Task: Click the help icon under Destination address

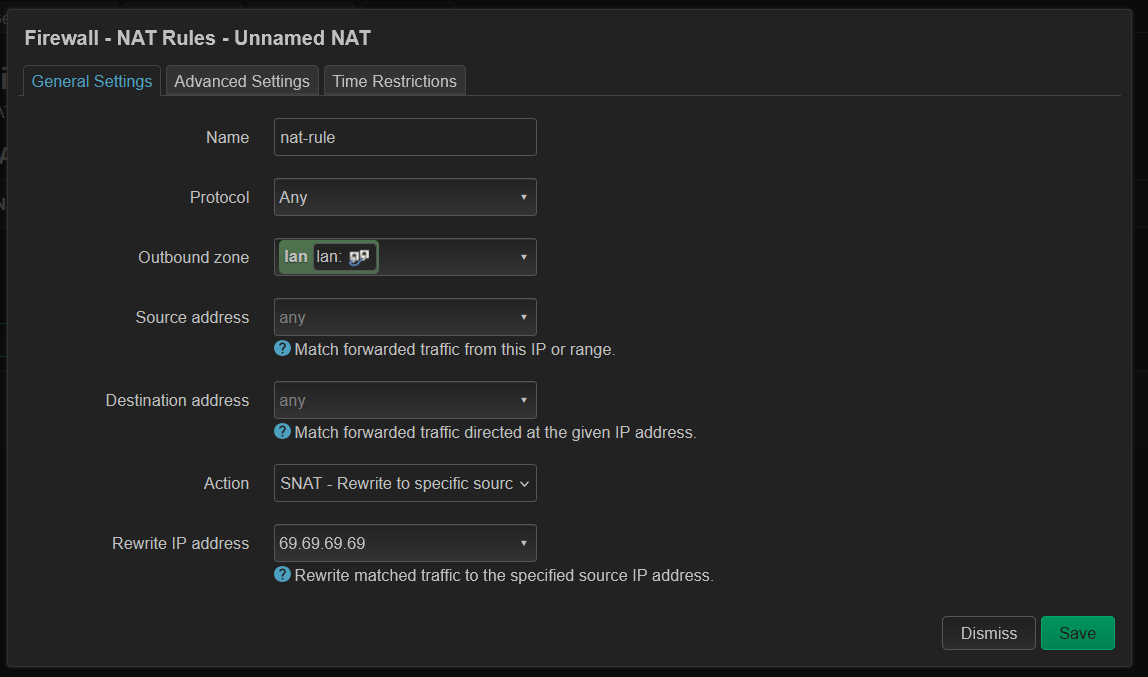Action: point(282,432)
